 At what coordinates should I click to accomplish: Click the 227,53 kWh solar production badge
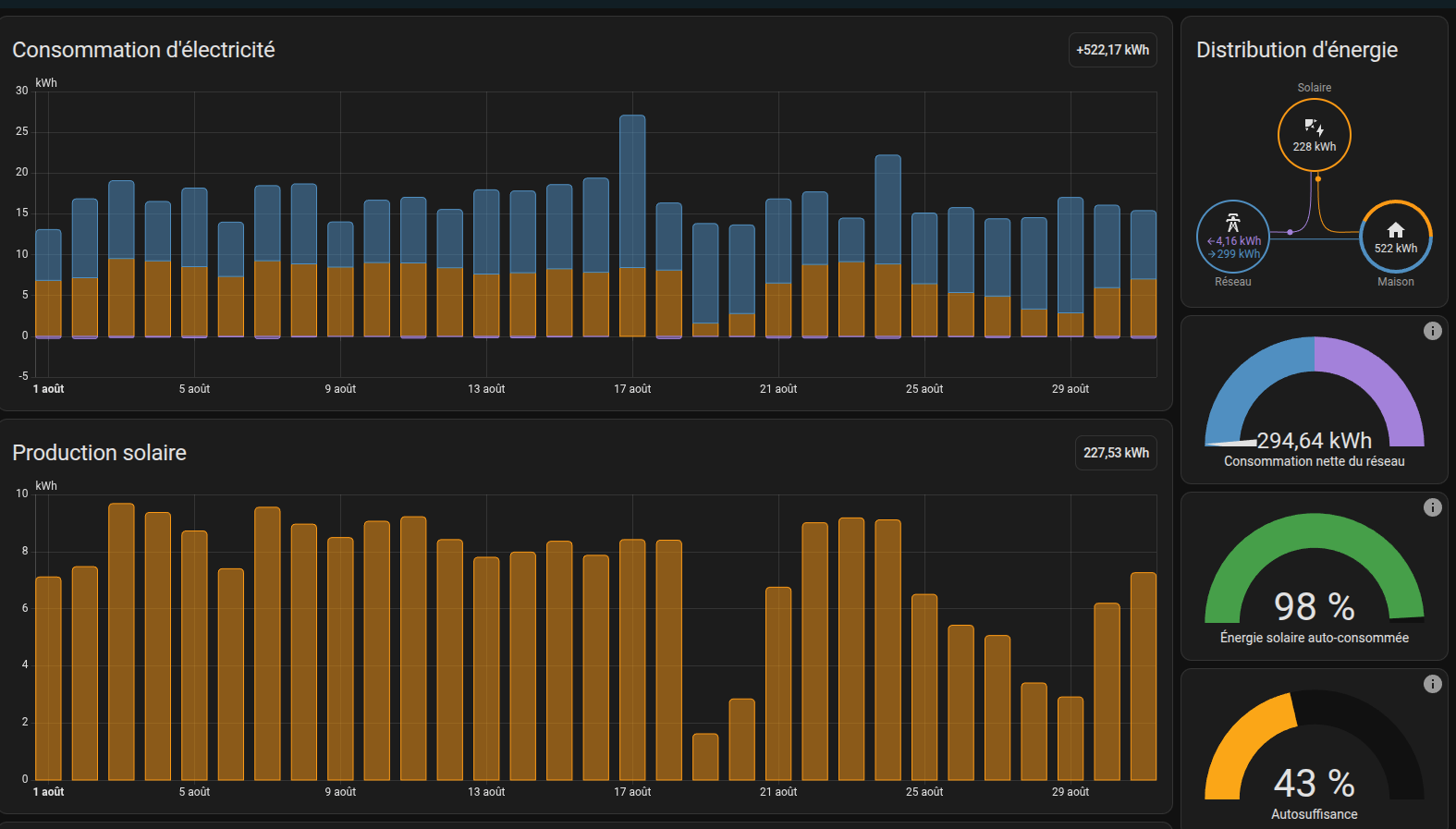[1116, 453]
